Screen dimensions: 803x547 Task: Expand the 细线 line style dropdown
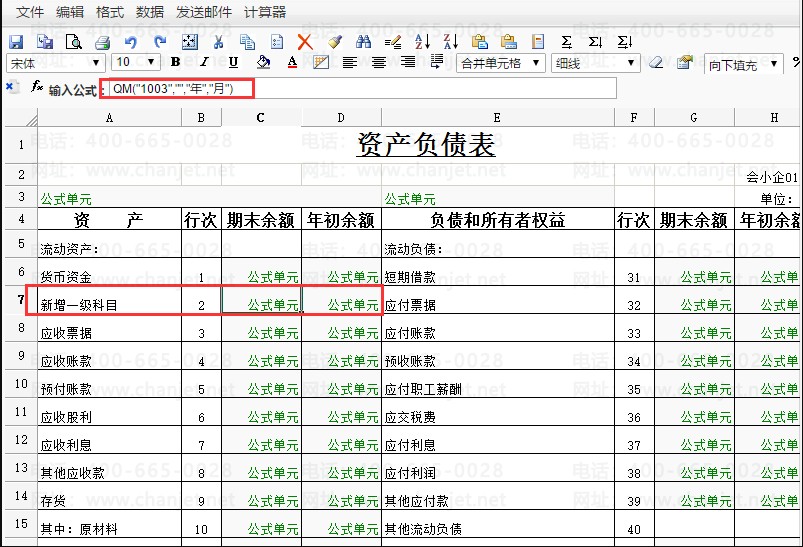coord(596,63)
